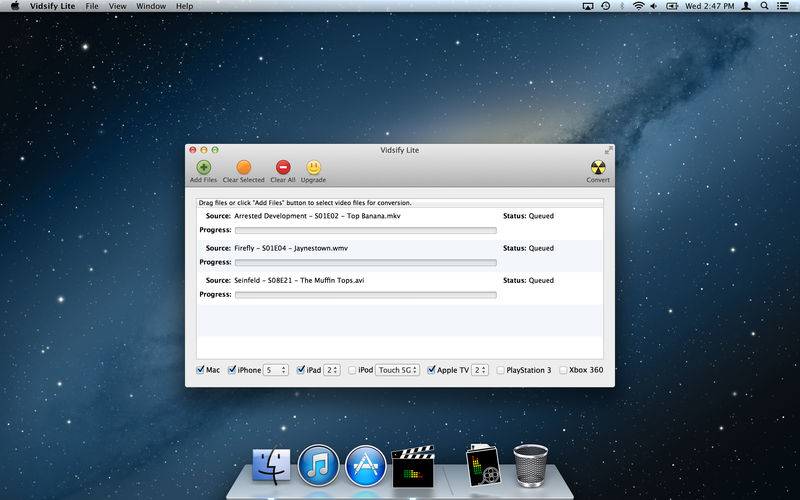Zoom the Vidsify Lite window with the green button

(x=215, y=150)
